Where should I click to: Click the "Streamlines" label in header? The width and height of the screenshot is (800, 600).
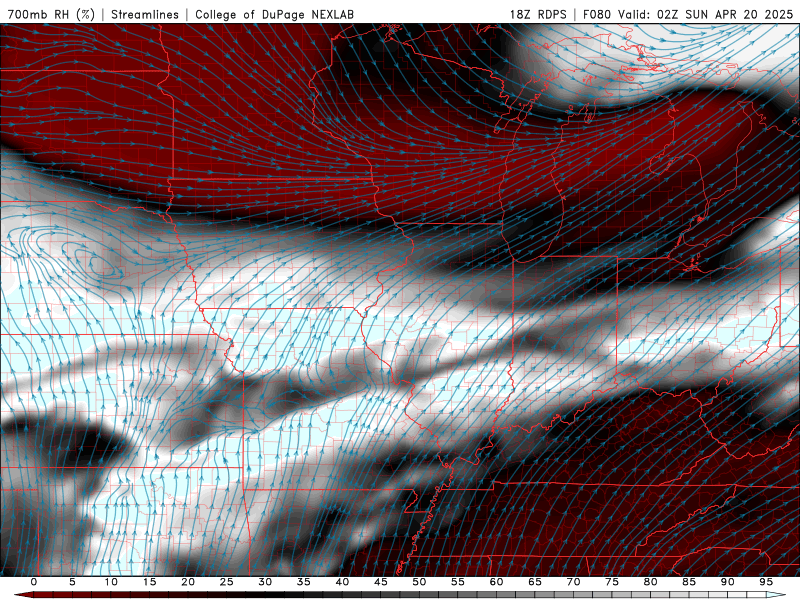(x=145, y=14)
